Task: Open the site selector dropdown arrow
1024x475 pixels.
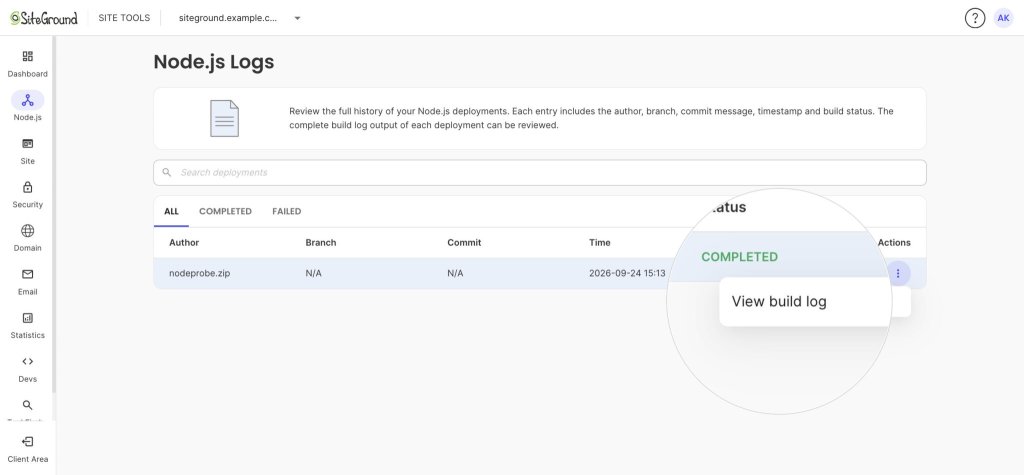Action: coord(297,18)
